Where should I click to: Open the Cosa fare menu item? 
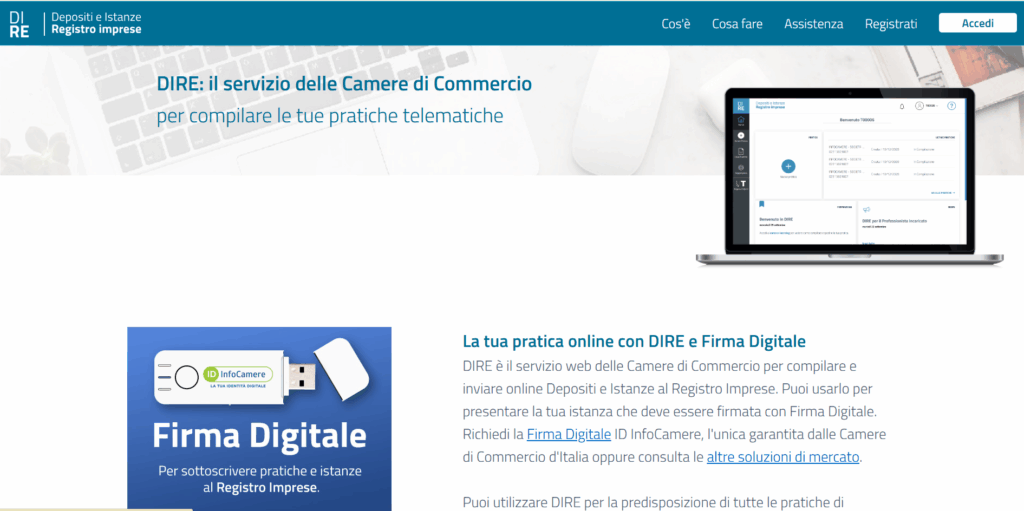tap(737, 24)
